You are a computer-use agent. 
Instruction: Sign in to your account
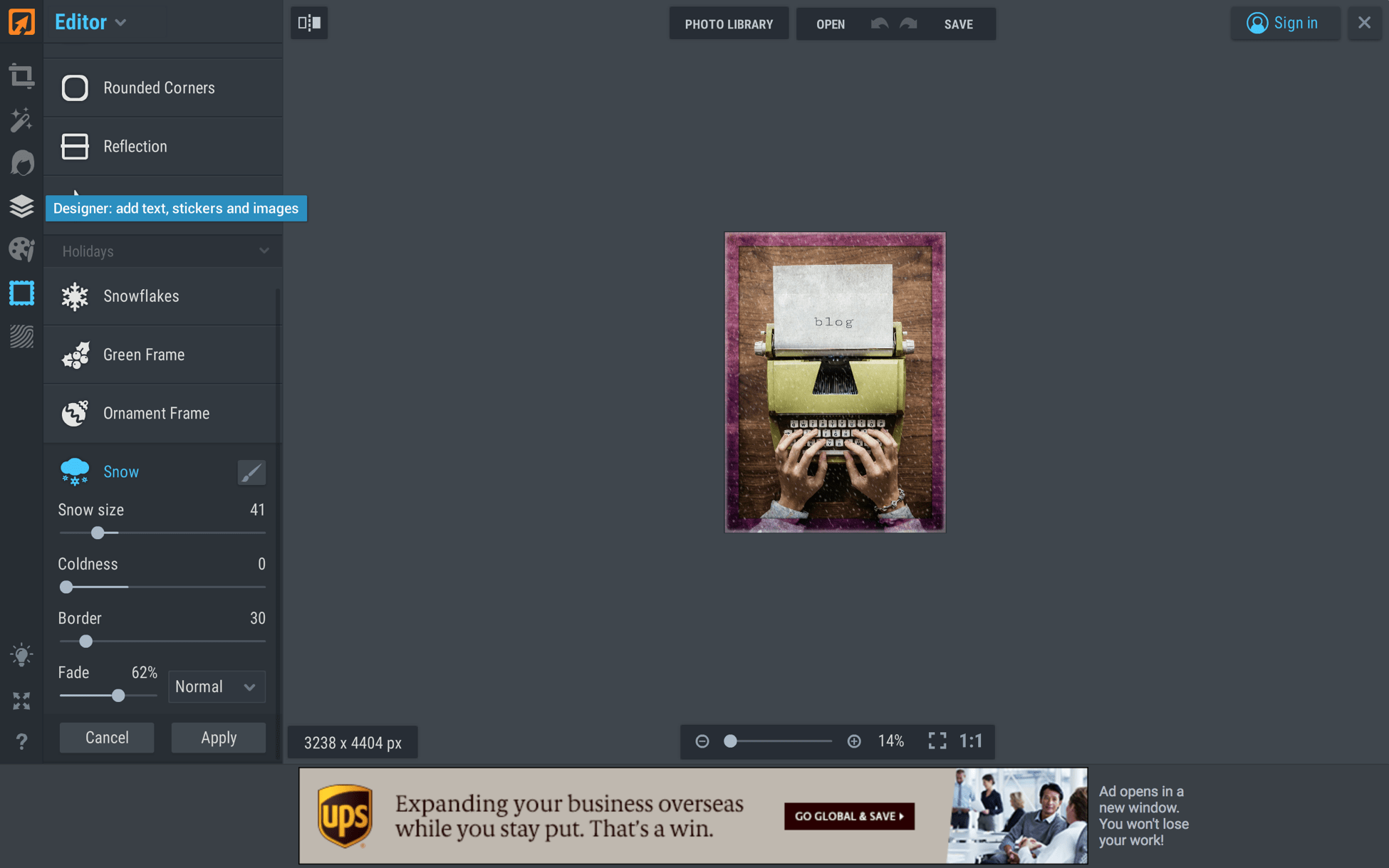(1285, 23)
